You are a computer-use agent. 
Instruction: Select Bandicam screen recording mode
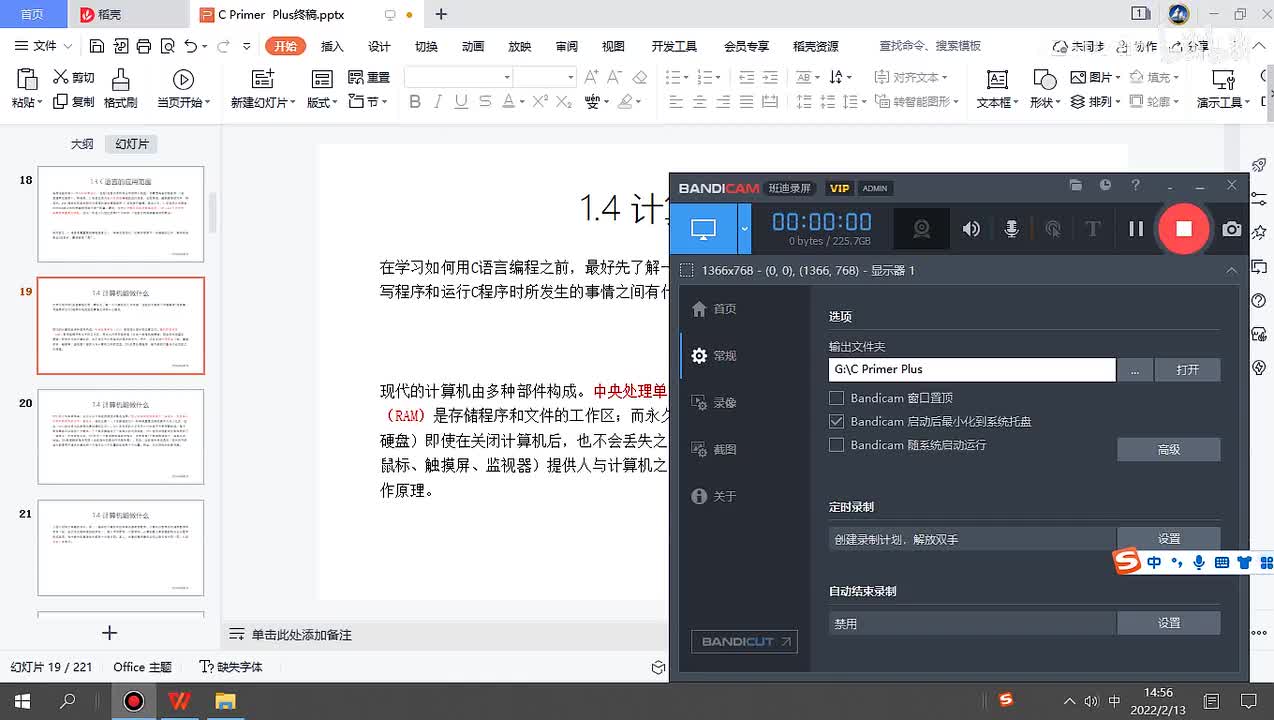(703, 229)
